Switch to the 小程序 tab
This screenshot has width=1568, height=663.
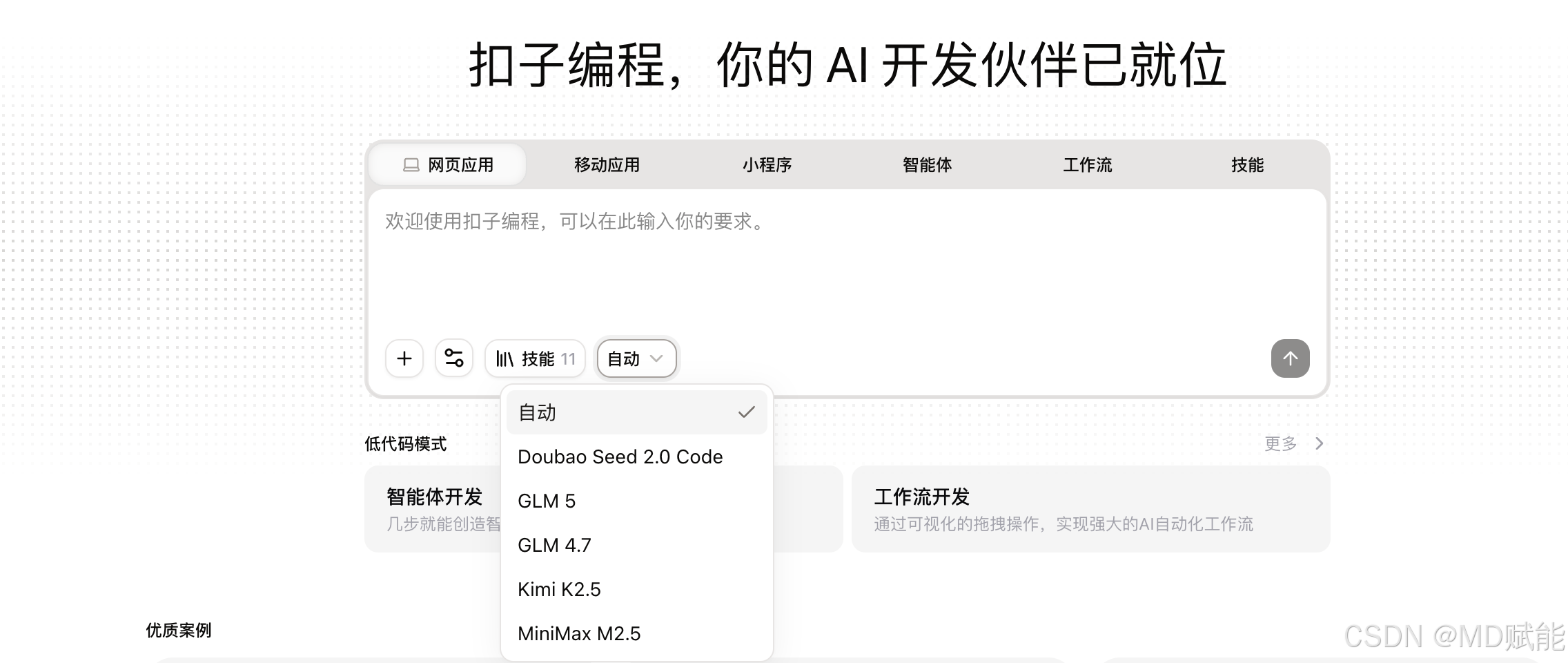click(x=767, y=164)
